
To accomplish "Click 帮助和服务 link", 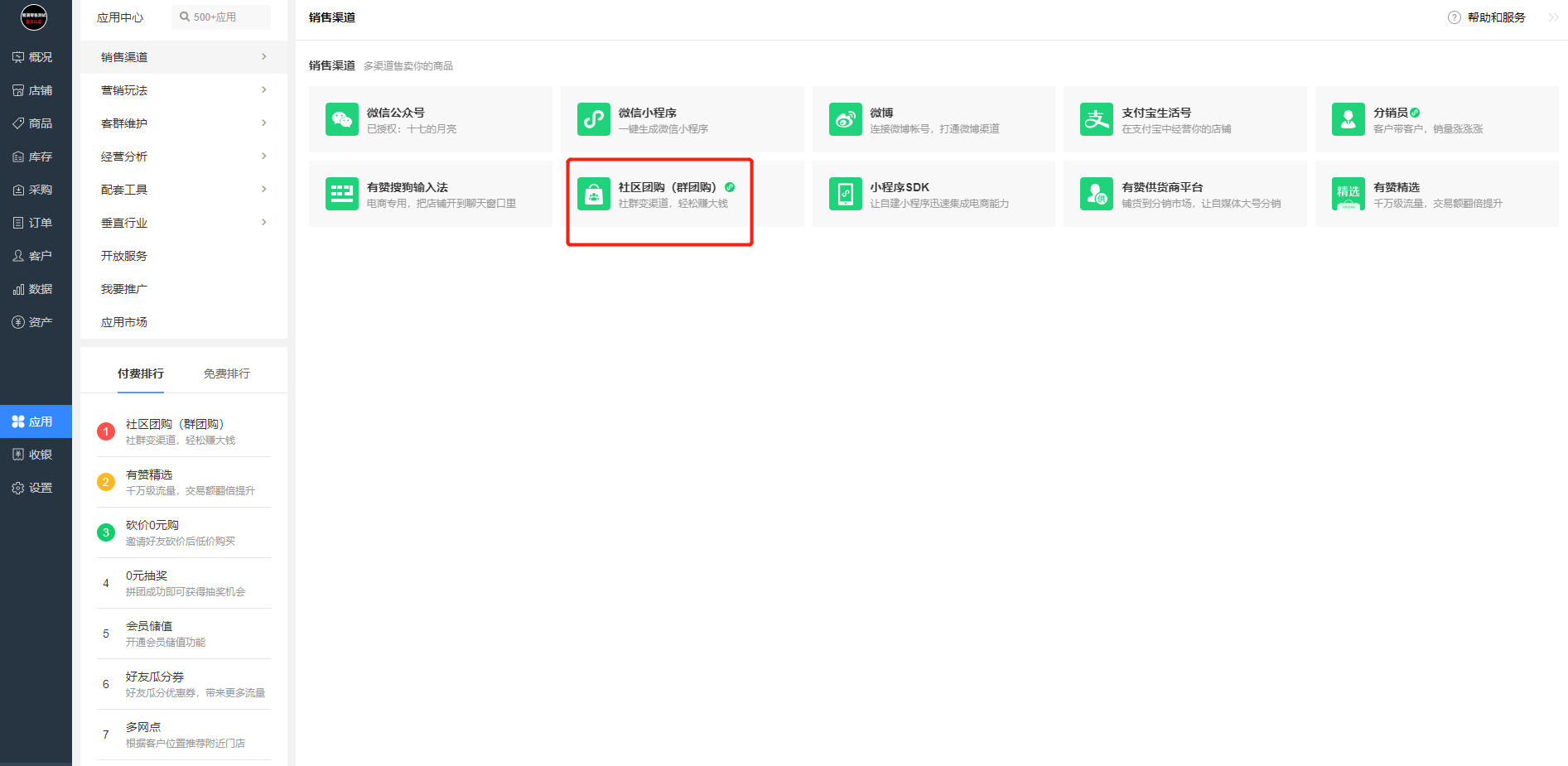I will 1496,17.
